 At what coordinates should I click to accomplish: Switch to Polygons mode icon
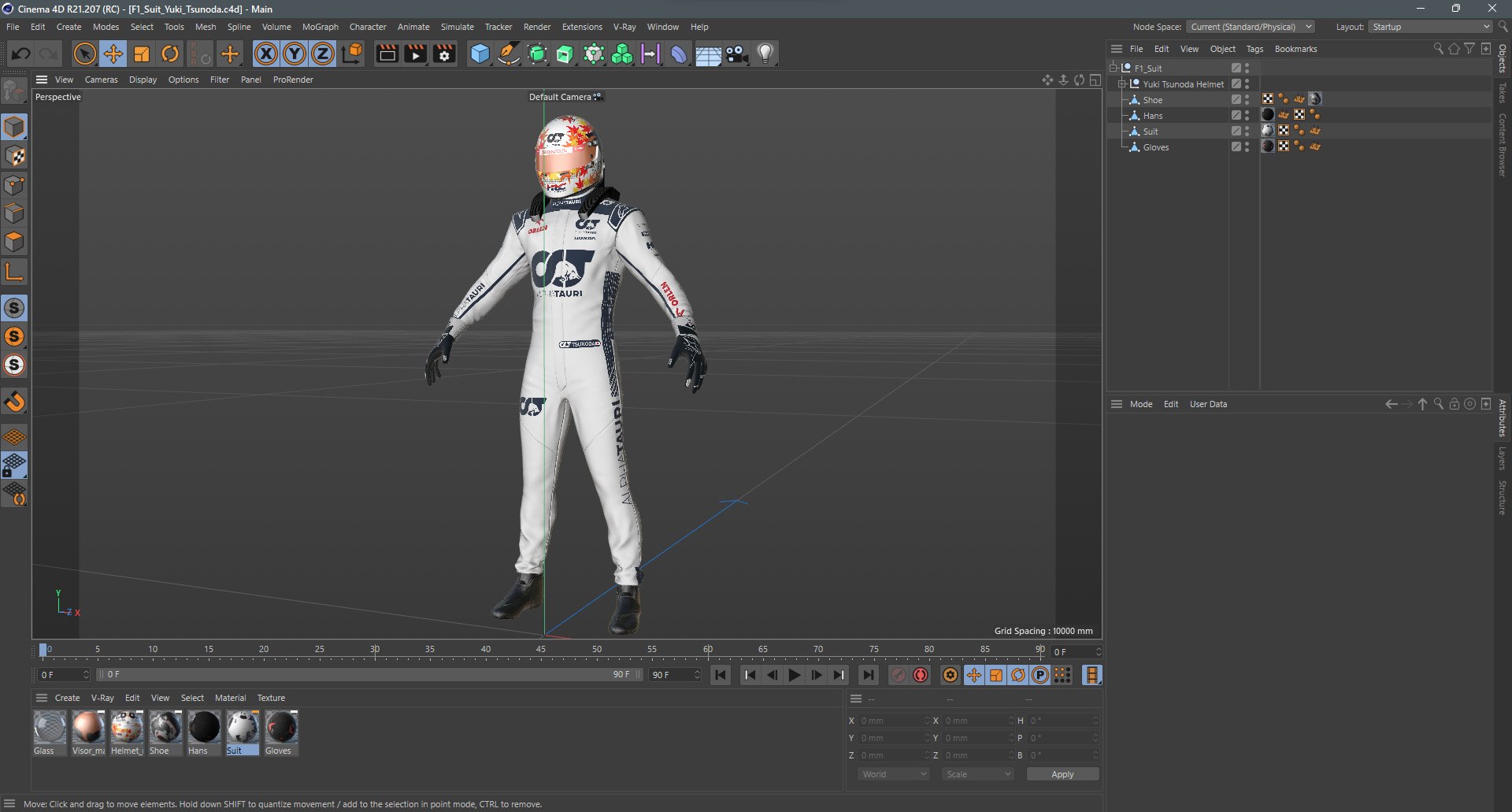14,242
